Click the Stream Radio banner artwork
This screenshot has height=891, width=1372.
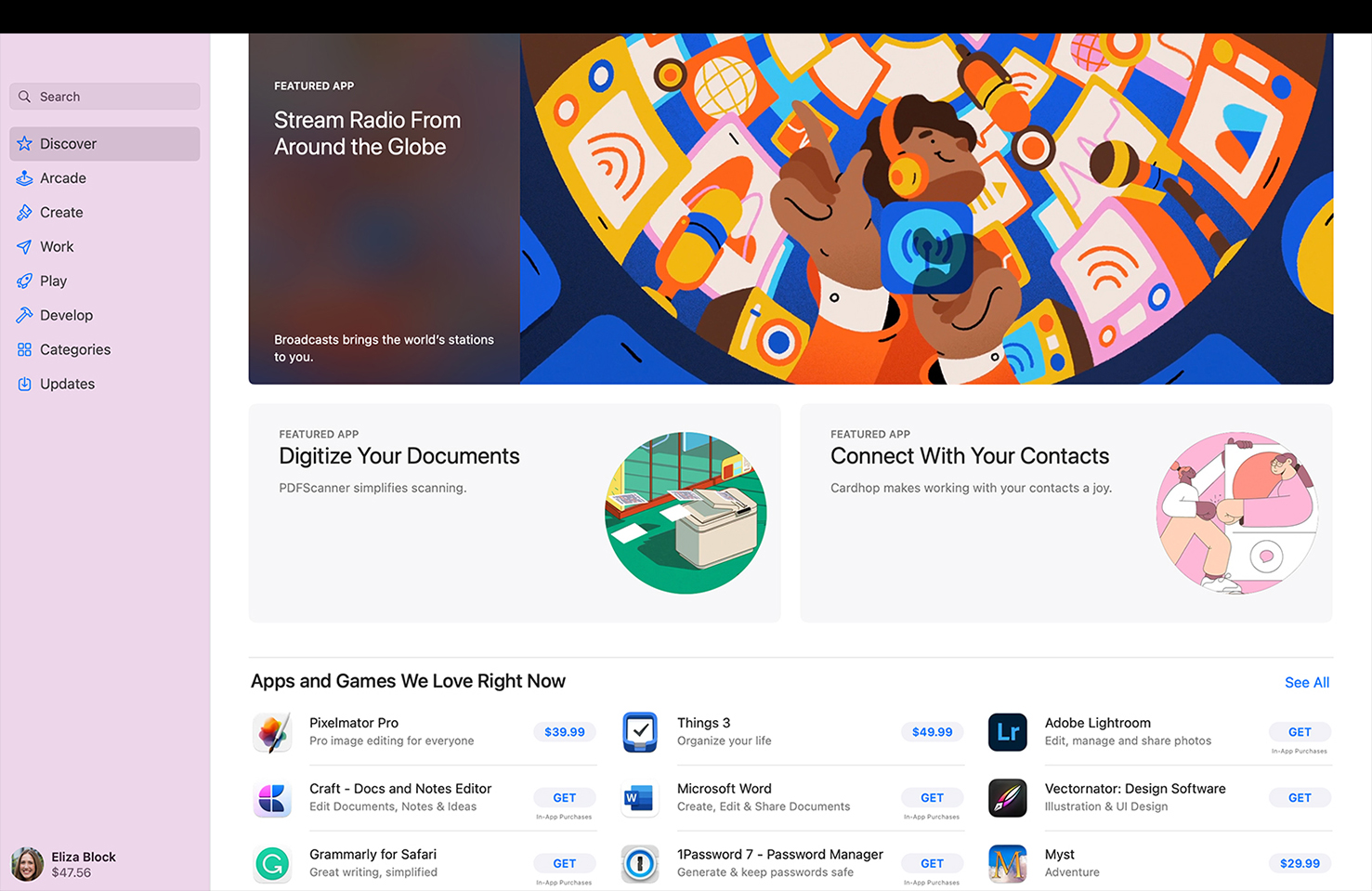[926, 209]
